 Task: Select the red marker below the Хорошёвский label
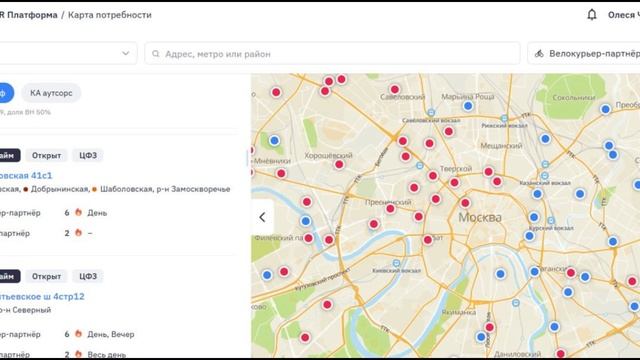[x=339, y=164]
